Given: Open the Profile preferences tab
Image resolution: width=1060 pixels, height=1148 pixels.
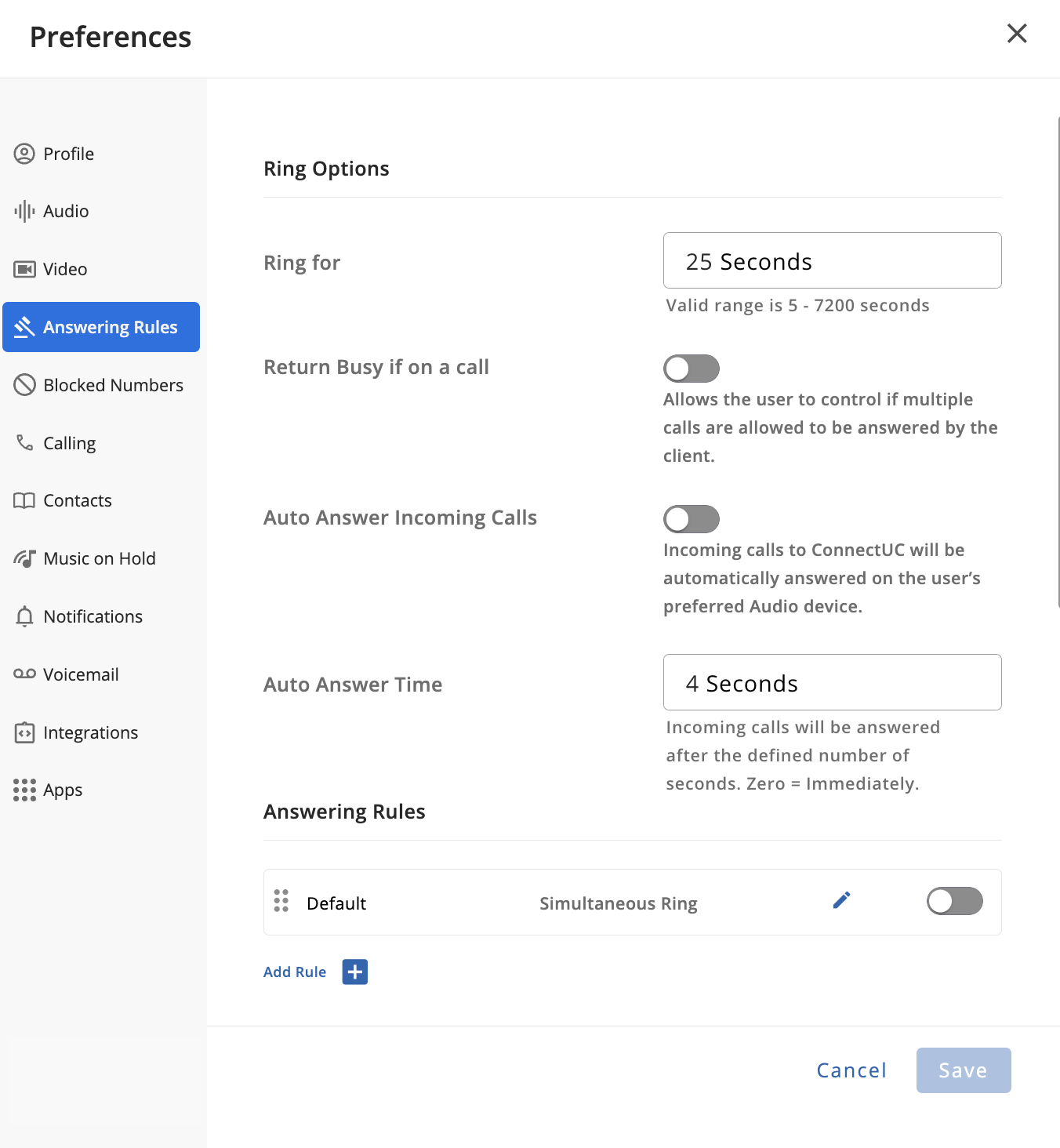Looking at the screenshot, I should click(x=69, y=154).
